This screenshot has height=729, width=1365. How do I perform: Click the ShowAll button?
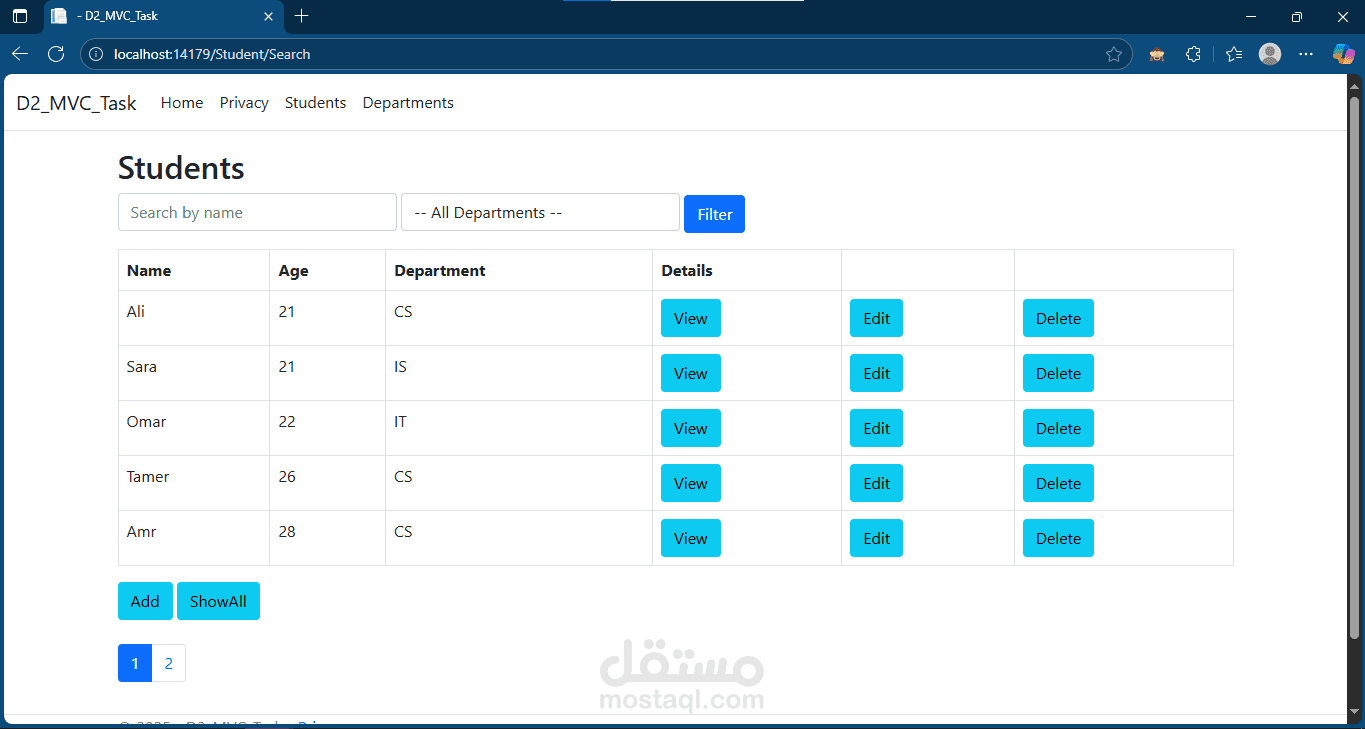coord(218,601)
